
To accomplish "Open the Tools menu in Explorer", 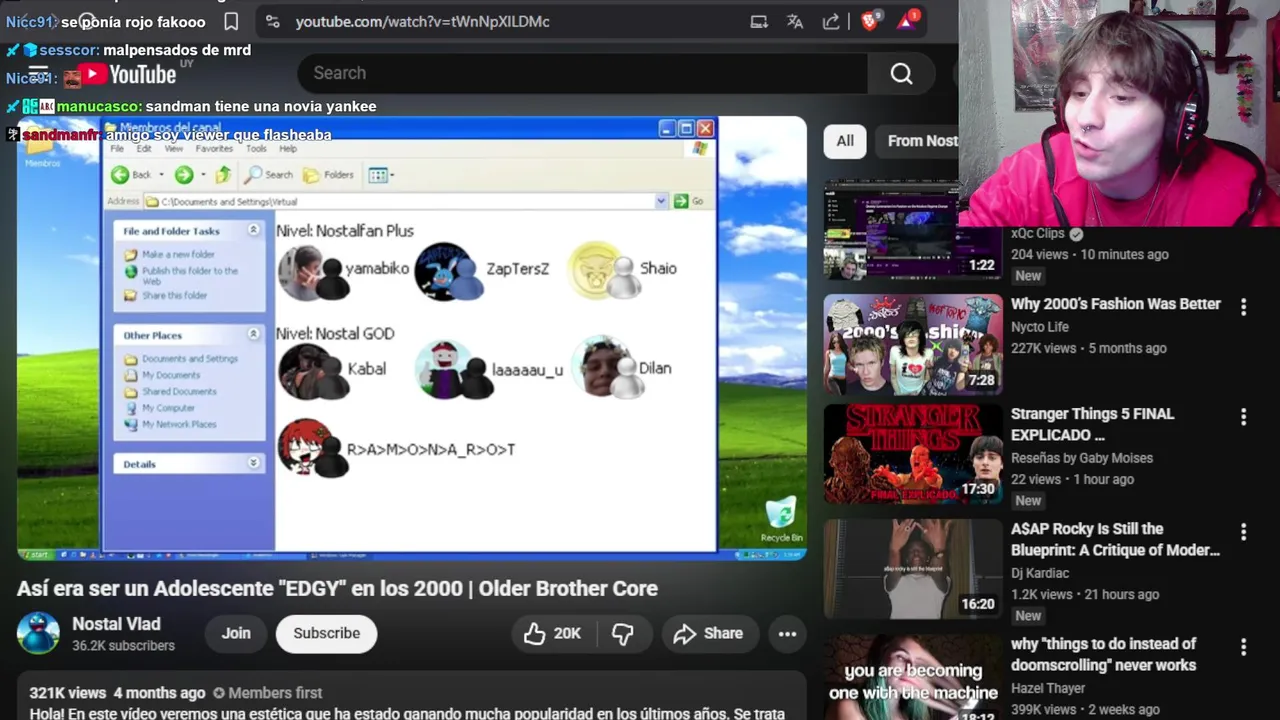I will [x=256, y=148].
